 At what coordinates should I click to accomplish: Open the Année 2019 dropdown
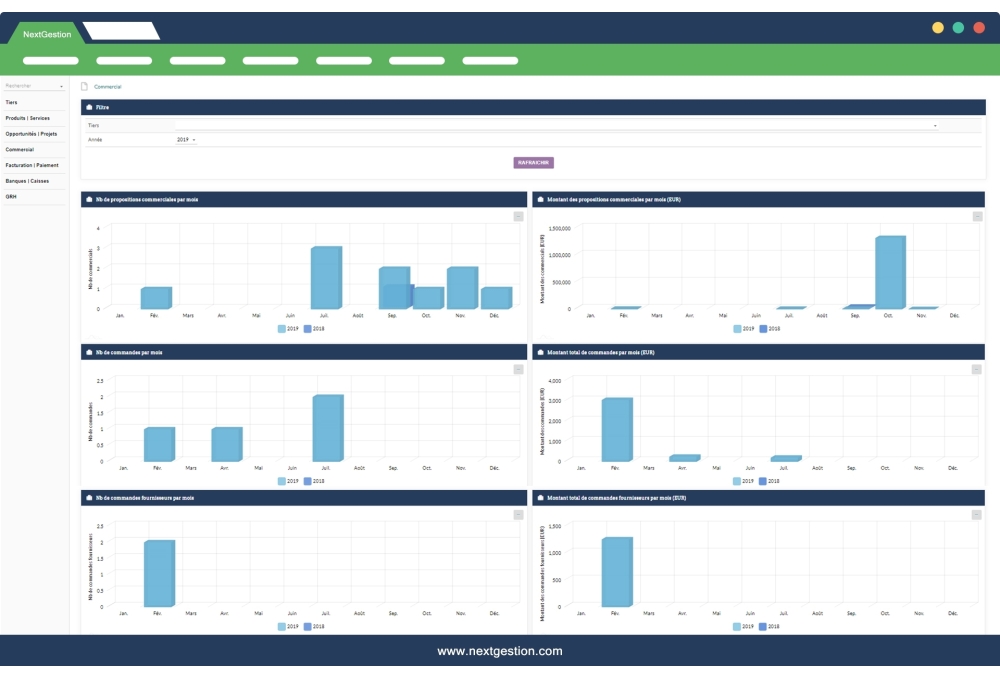click(186, 140)
